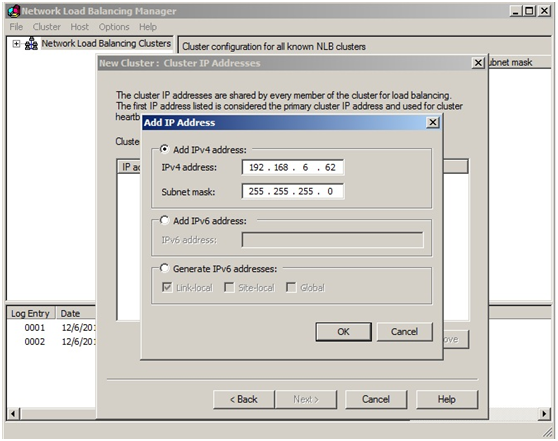Click the Next button in wizard
The width and height of the screenshot is (558, 441).
click(x=306, y=399)
